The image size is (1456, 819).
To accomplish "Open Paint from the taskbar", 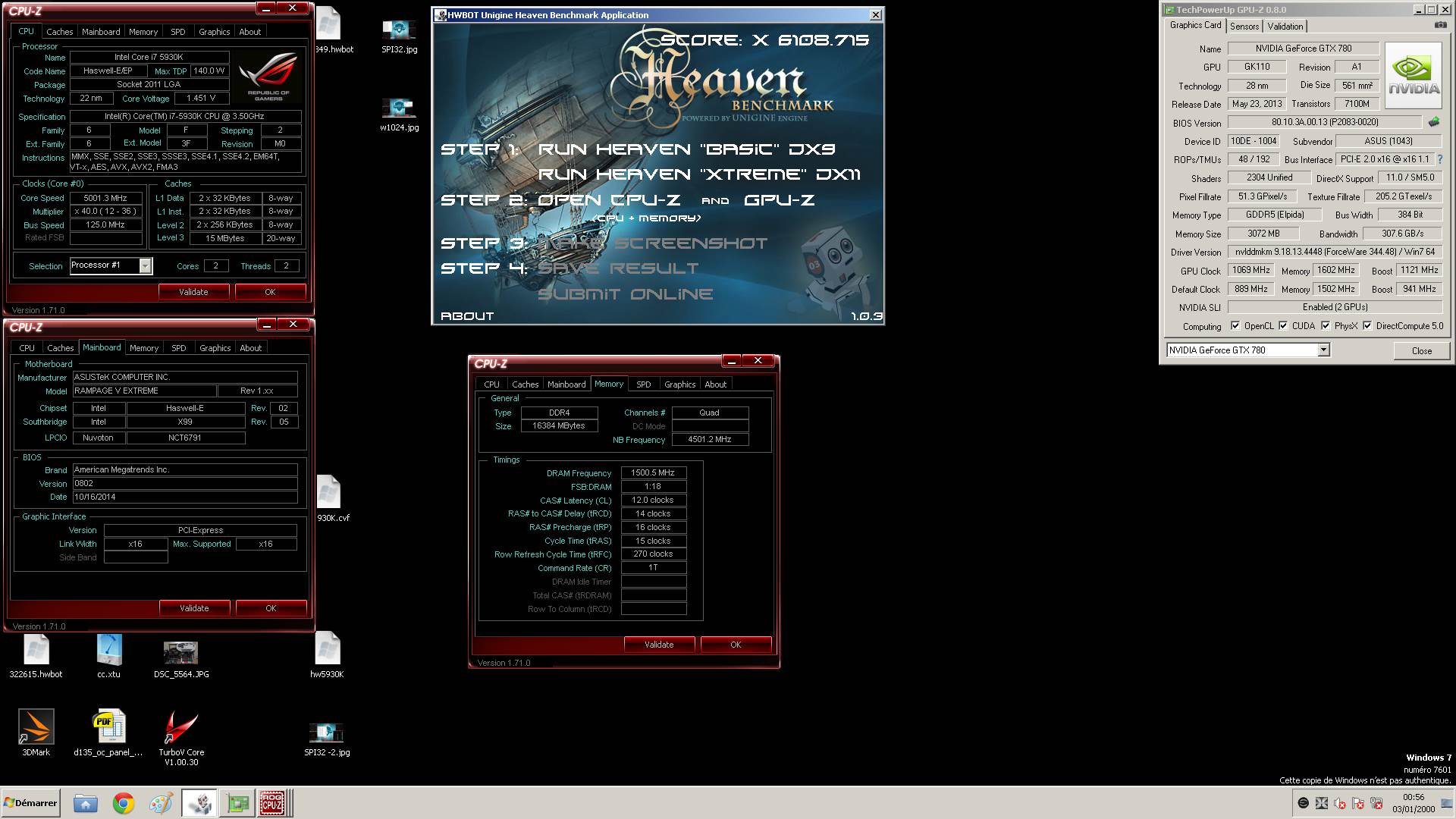I will 161,803.
